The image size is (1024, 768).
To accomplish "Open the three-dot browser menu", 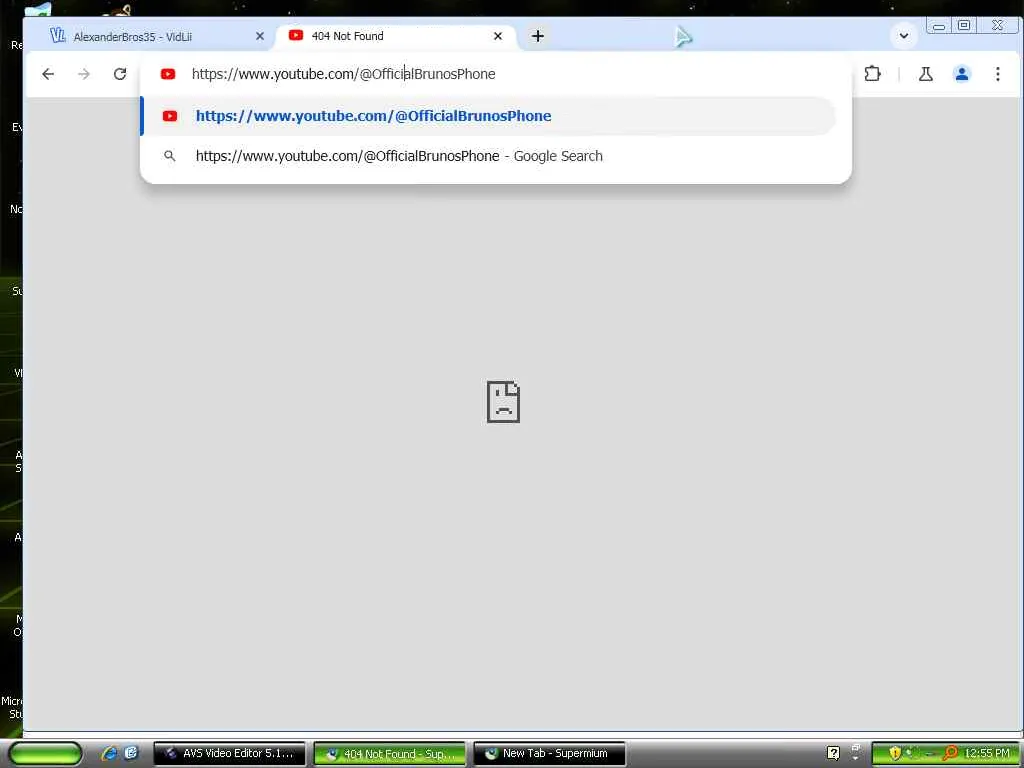I will pos(997,74).
